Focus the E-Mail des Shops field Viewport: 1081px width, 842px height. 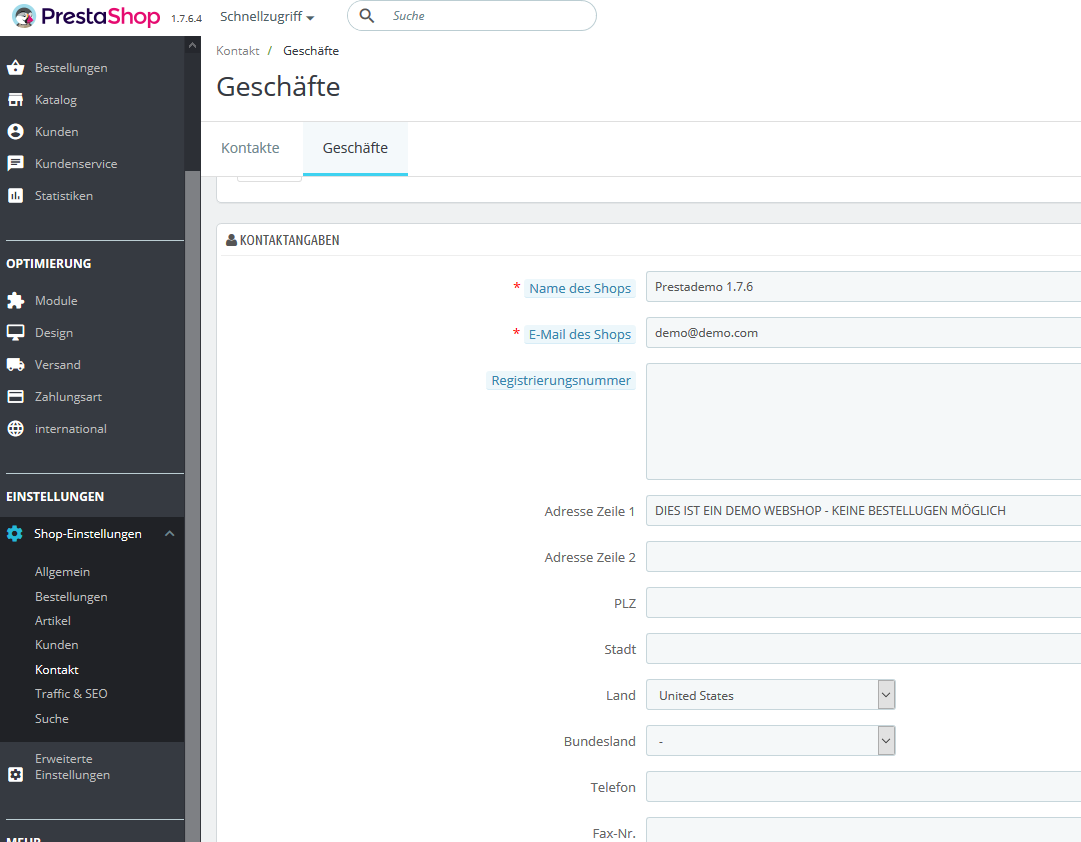[863, 333]
